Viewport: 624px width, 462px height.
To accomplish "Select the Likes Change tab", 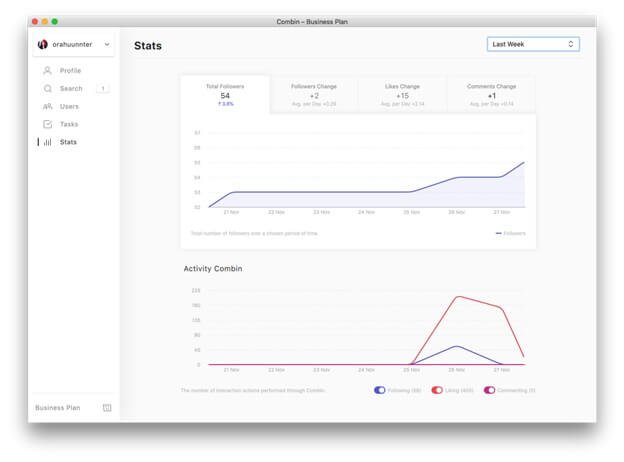I will pyautogui.click(x=402, y=95).
